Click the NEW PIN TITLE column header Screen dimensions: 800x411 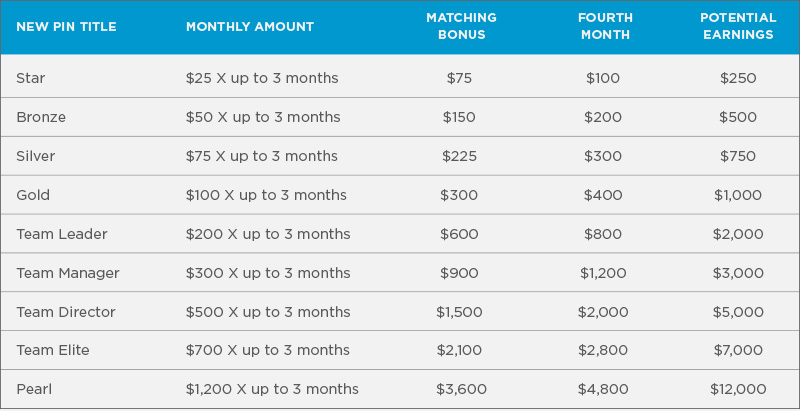click(66, 27)
